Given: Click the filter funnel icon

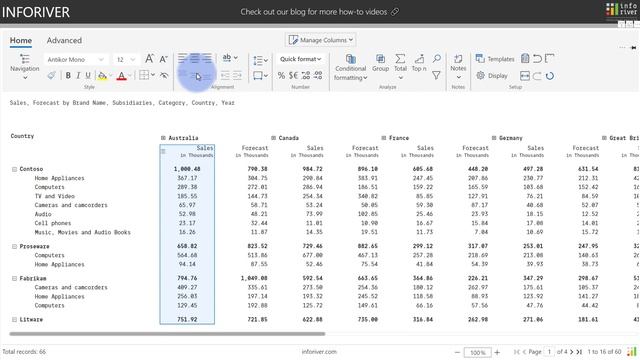Looking at the screenshot, I should (x=436, y=76).
